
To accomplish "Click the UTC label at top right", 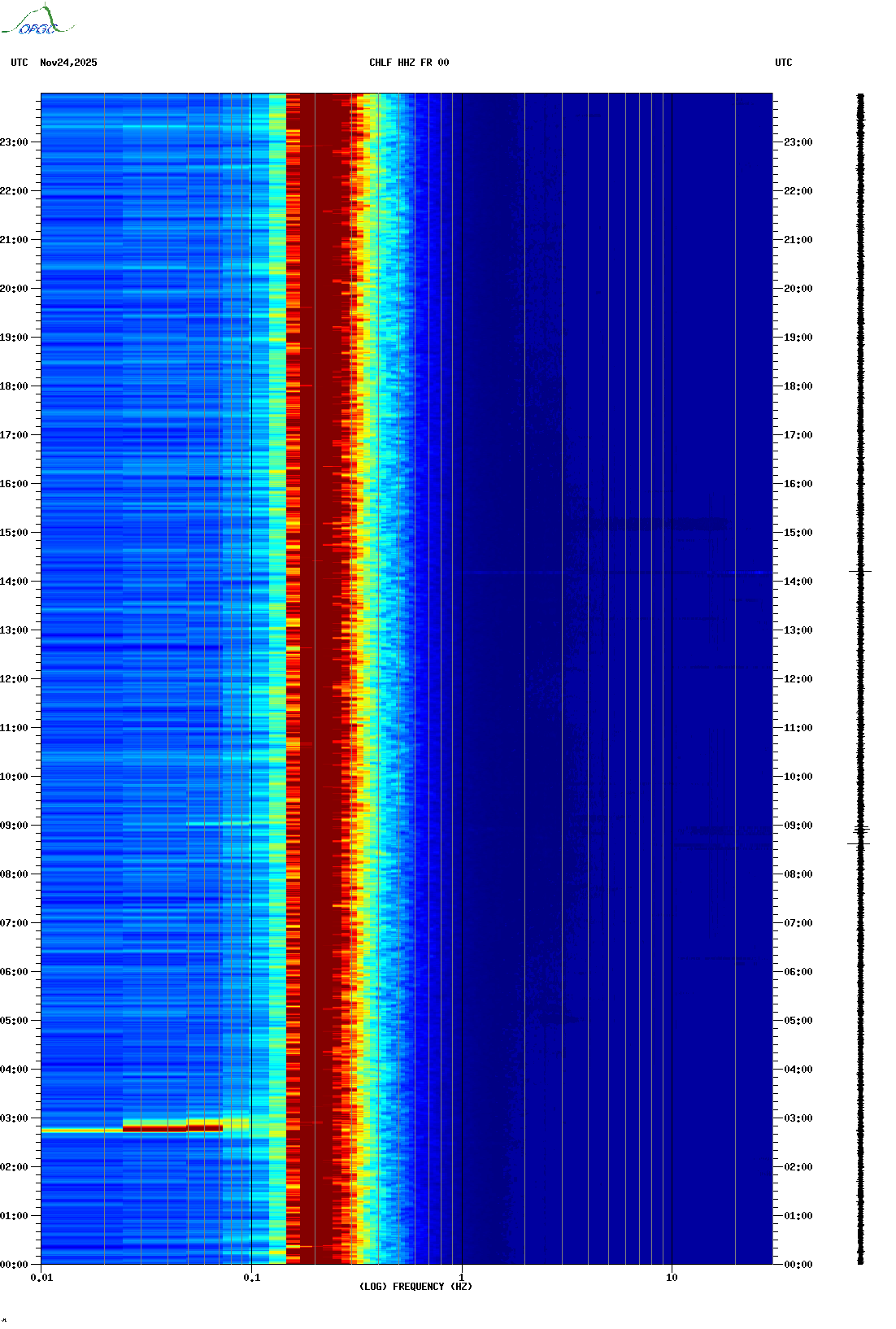I will (x=783, y=63).
